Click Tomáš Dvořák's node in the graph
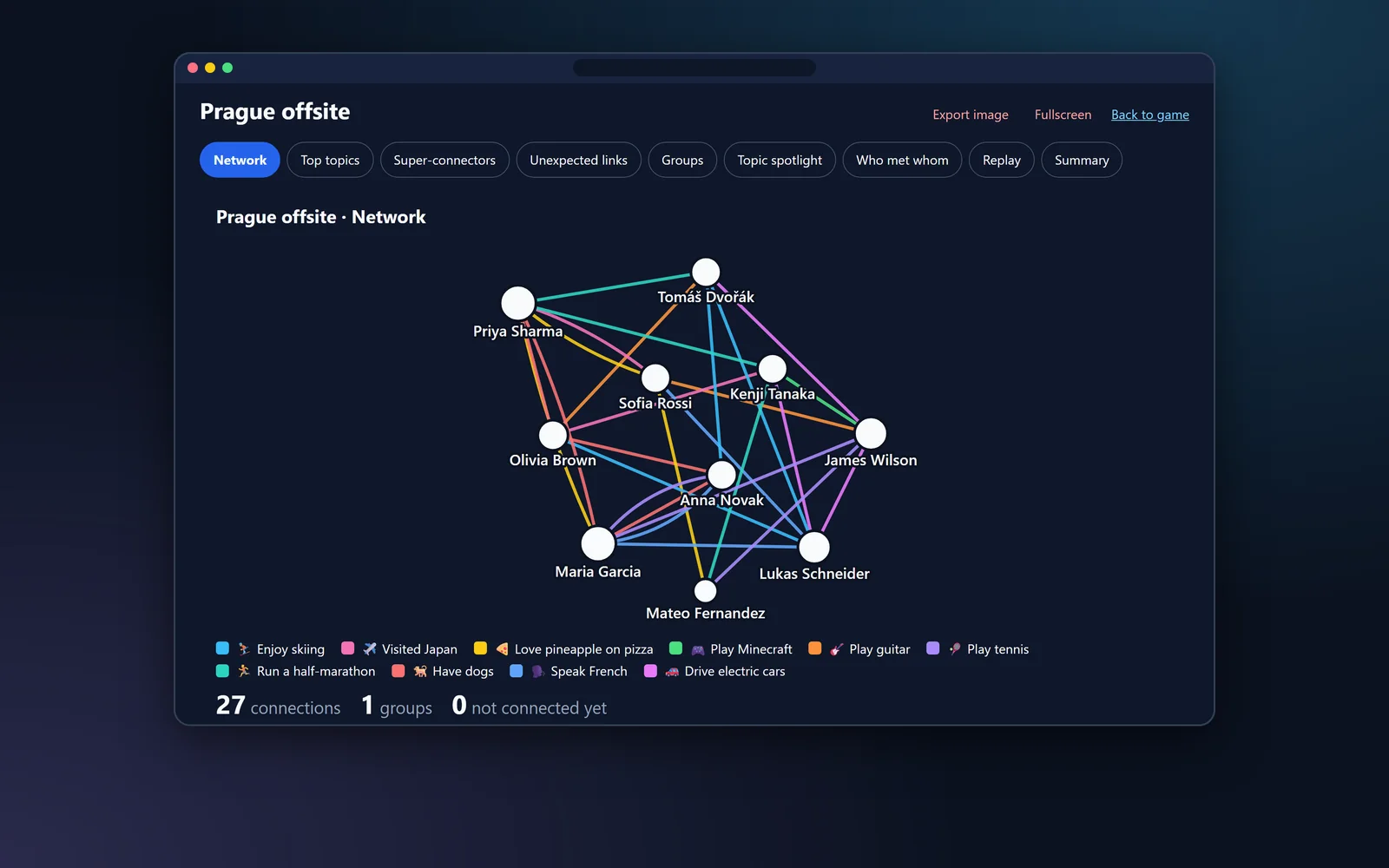This screenshot has width=1389, height=868. (x=706, y=272)
